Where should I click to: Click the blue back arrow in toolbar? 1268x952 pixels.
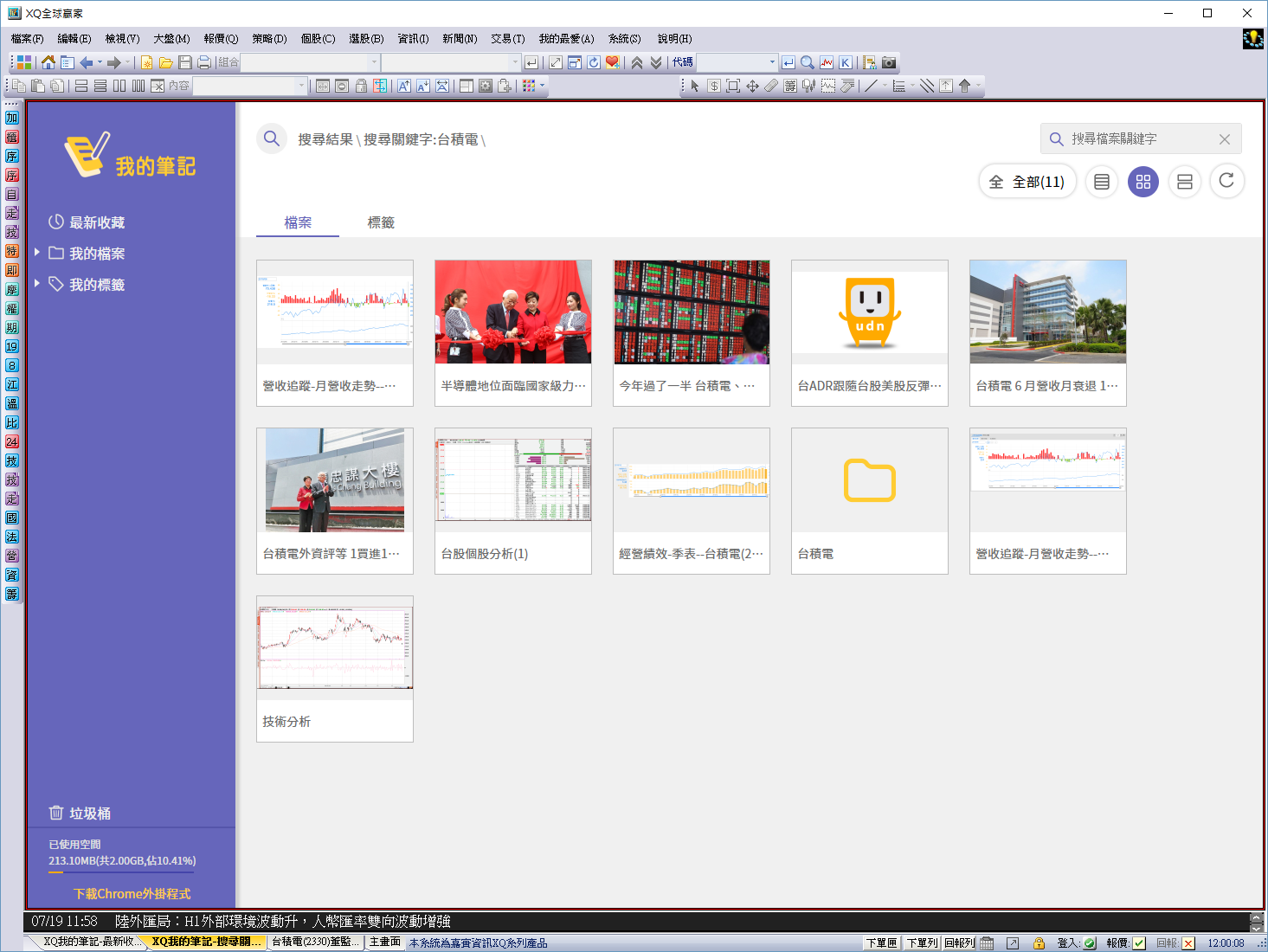coord(86,62)
